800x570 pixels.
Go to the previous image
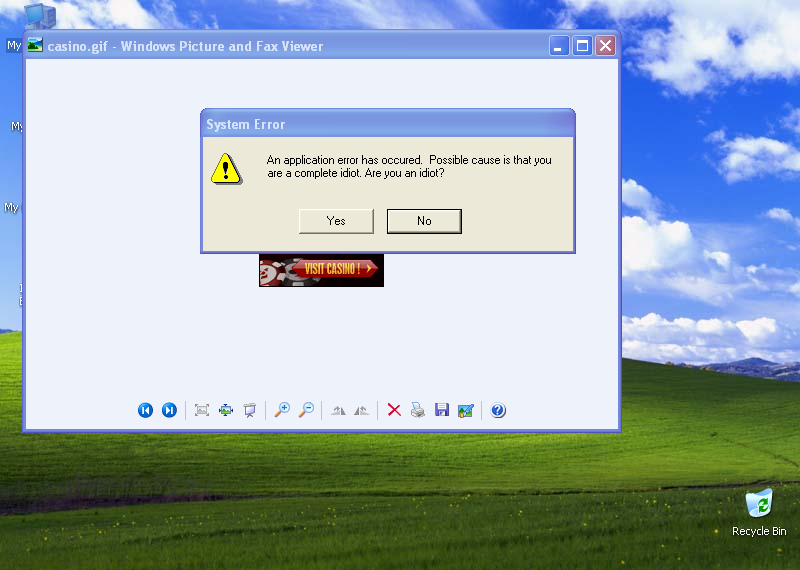pyautogui.click(x=145, y=410)
